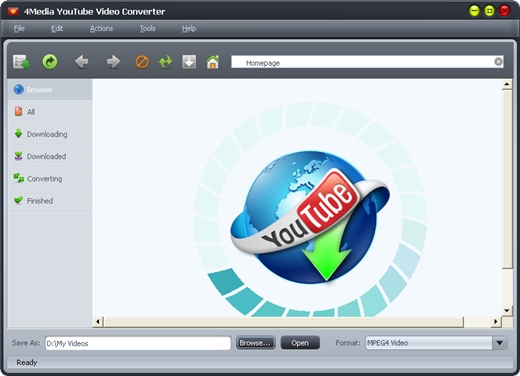
Task: Close the window with red button
Action: 505,11
